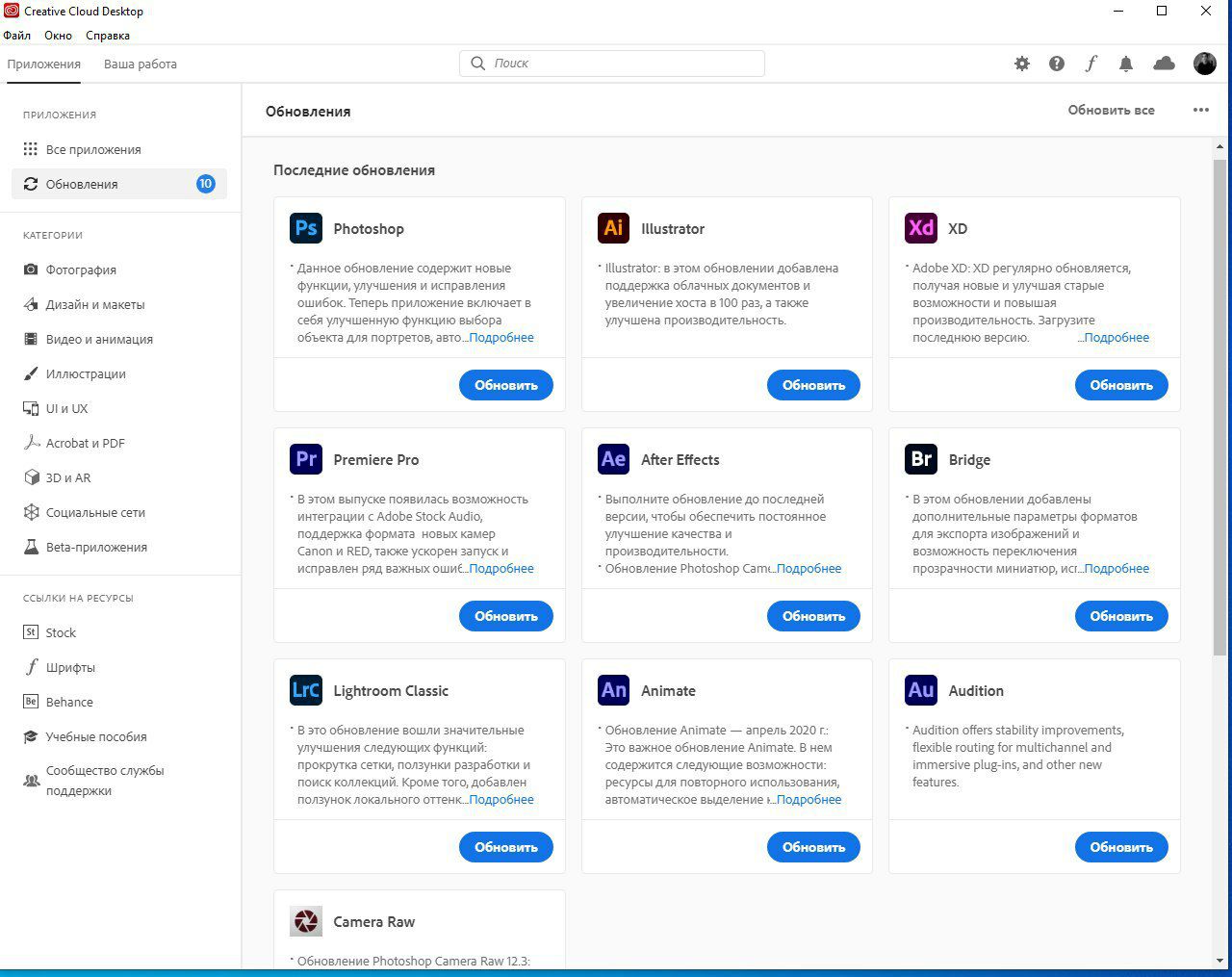Open Animate Подробнее details link
The image size is (1232, 977).
[x=809, y=800]
